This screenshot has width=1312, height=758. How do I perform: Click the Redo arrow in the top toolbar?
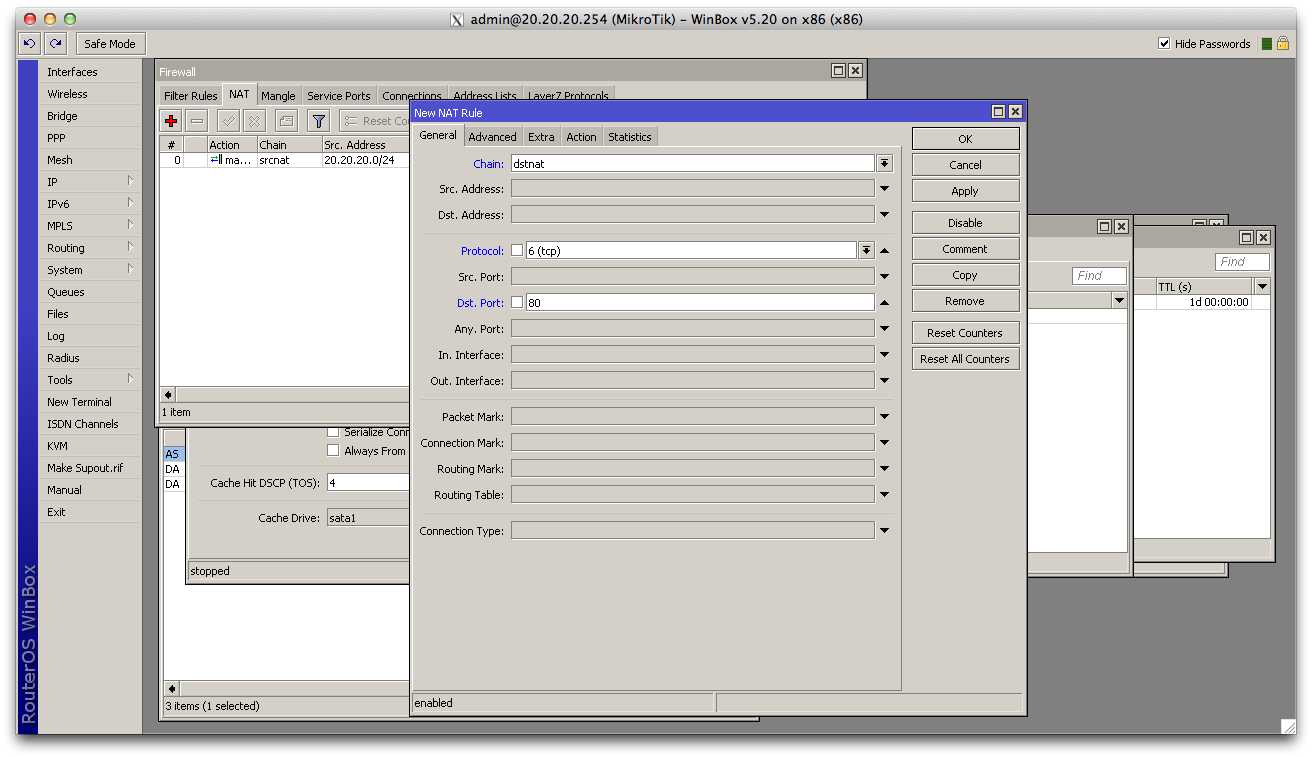[x=56, y=44]
